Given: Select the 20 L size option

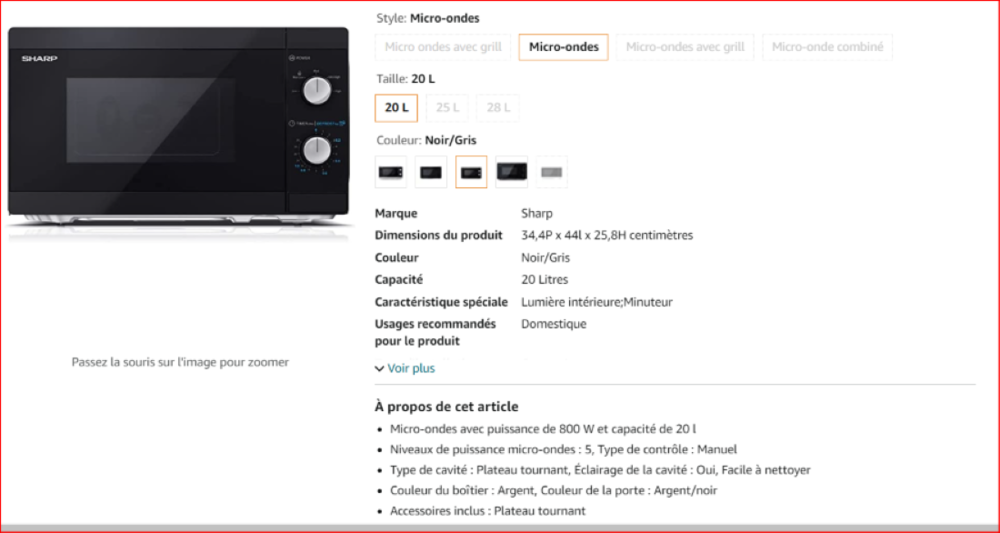Looking at the screenshot, I should 396,108.
